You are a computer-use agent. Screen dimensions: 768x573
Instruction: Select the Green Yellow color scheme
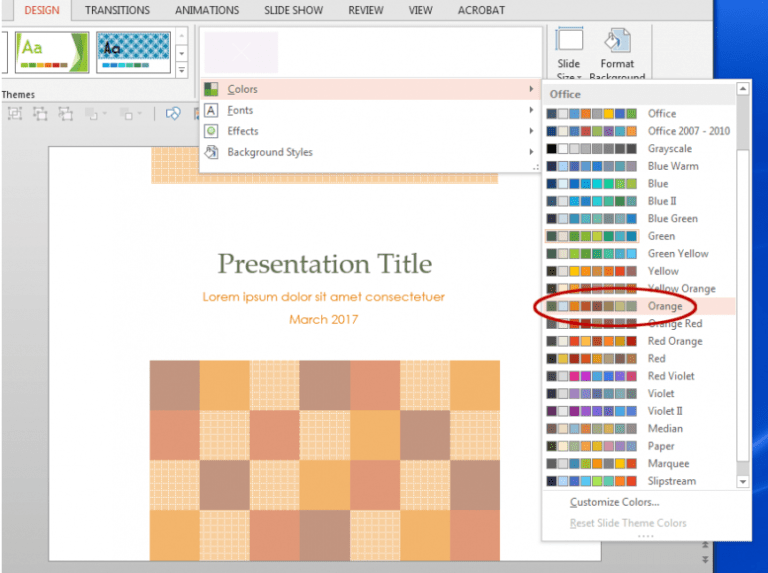pos(640,254)
